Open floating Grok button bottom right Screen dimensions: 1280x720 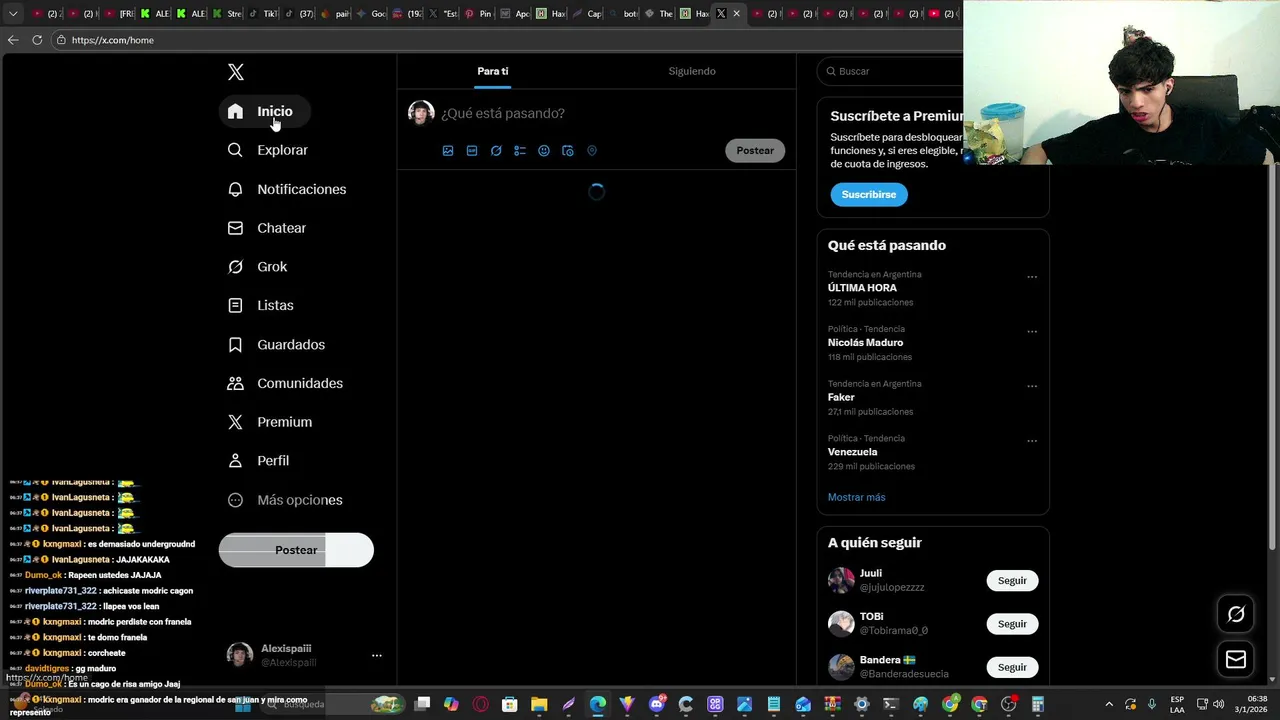1236,614
